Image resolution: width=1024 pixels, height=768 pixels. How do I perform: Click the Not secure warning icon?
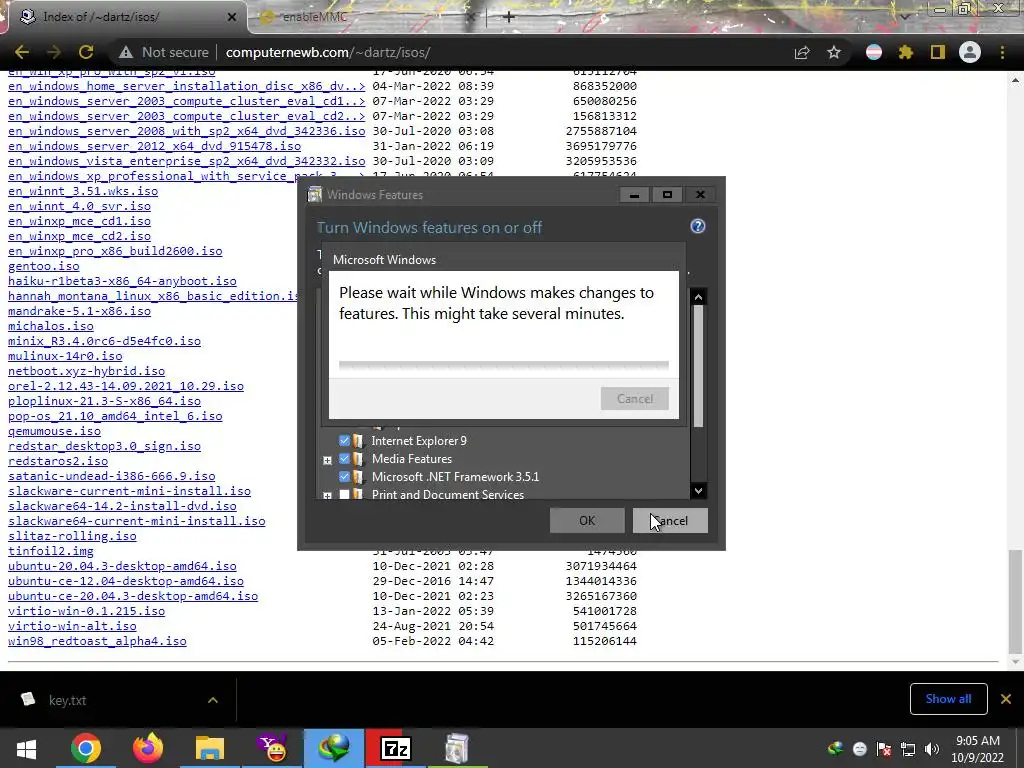coord(125,52)
